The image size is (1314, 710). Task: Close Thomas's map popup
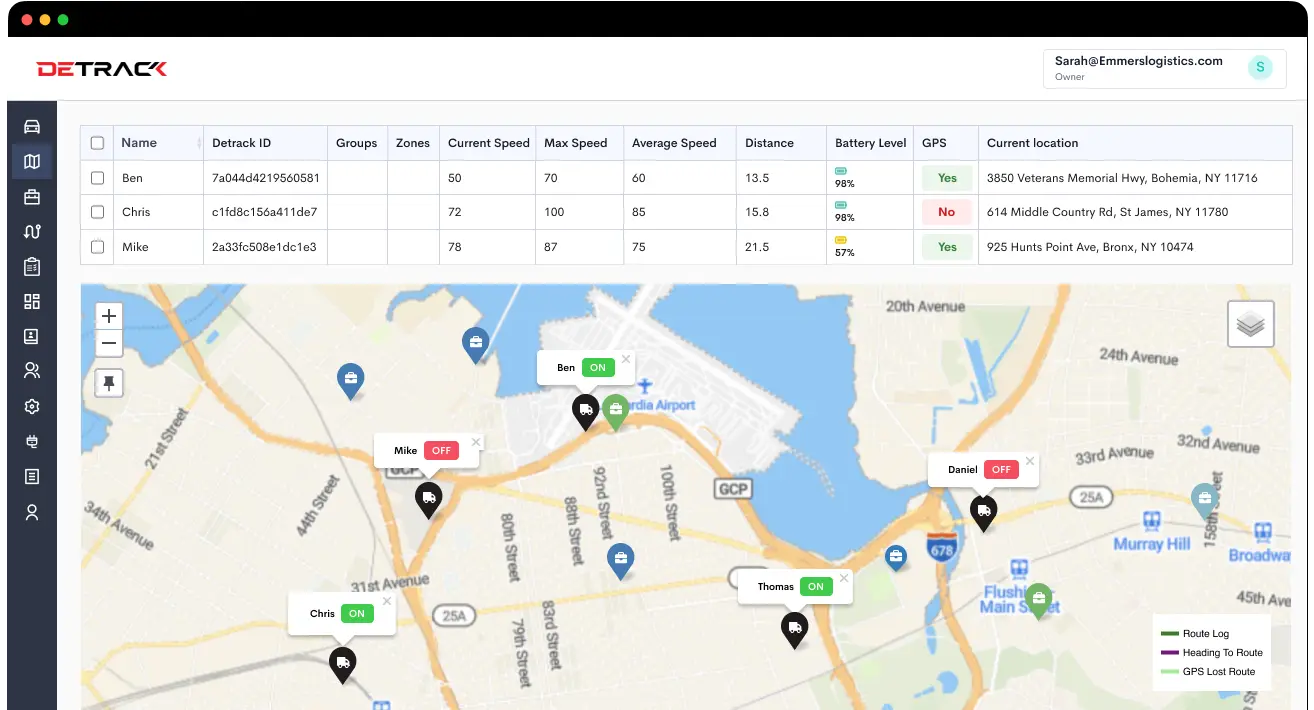click(844, 578)
